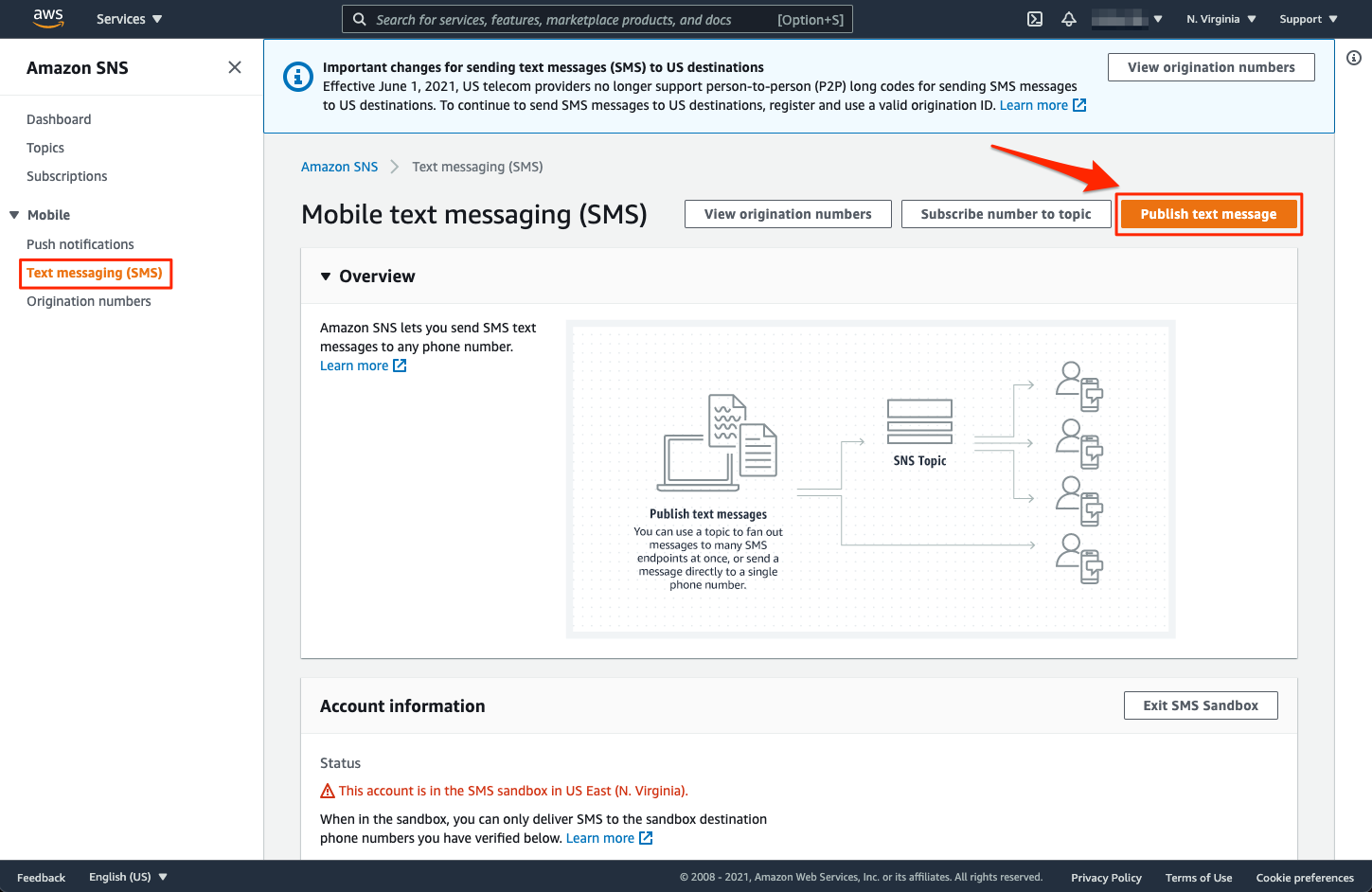Open the Terms of Use link
This screenshot has height=892, width=1372.
[x=1199, y=878]
